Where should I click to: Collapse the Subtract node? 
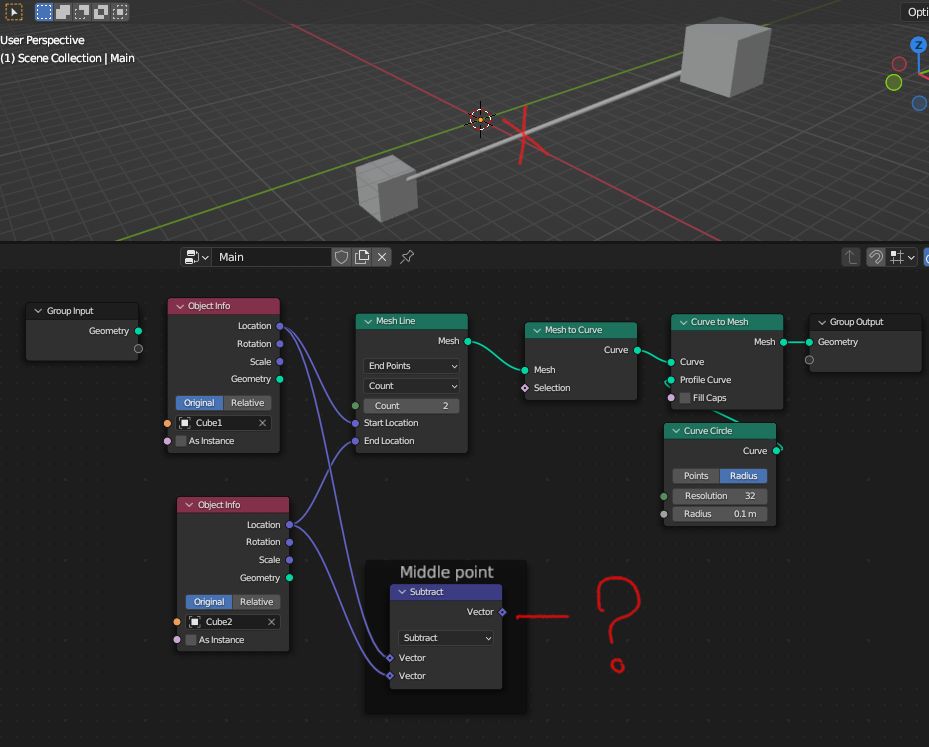(402, 592)
